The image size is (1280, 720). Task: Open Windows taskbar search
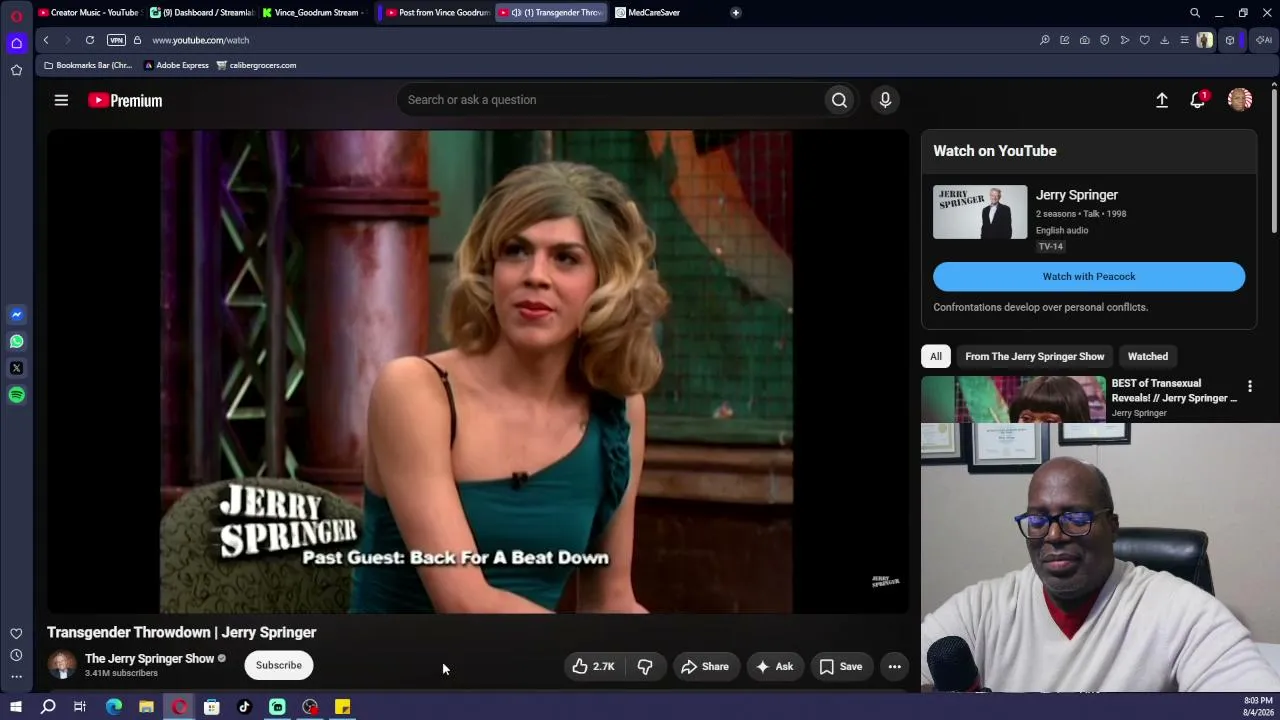[x=48, y=707]
